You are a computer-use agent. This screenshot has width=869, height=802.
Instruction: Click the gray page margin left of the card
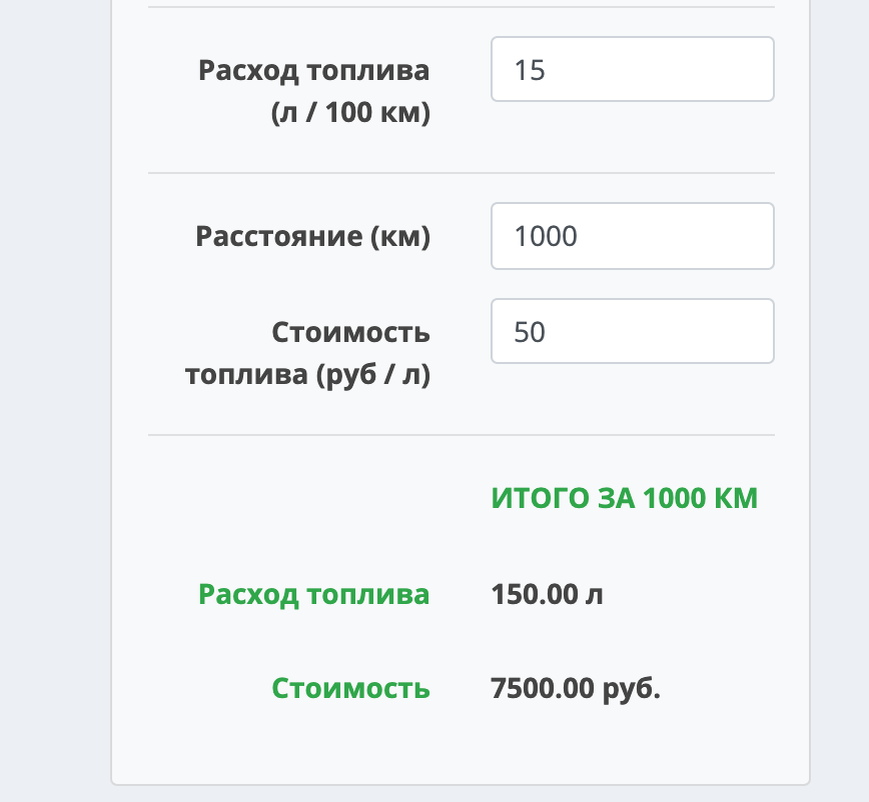(x=55, y=400)
